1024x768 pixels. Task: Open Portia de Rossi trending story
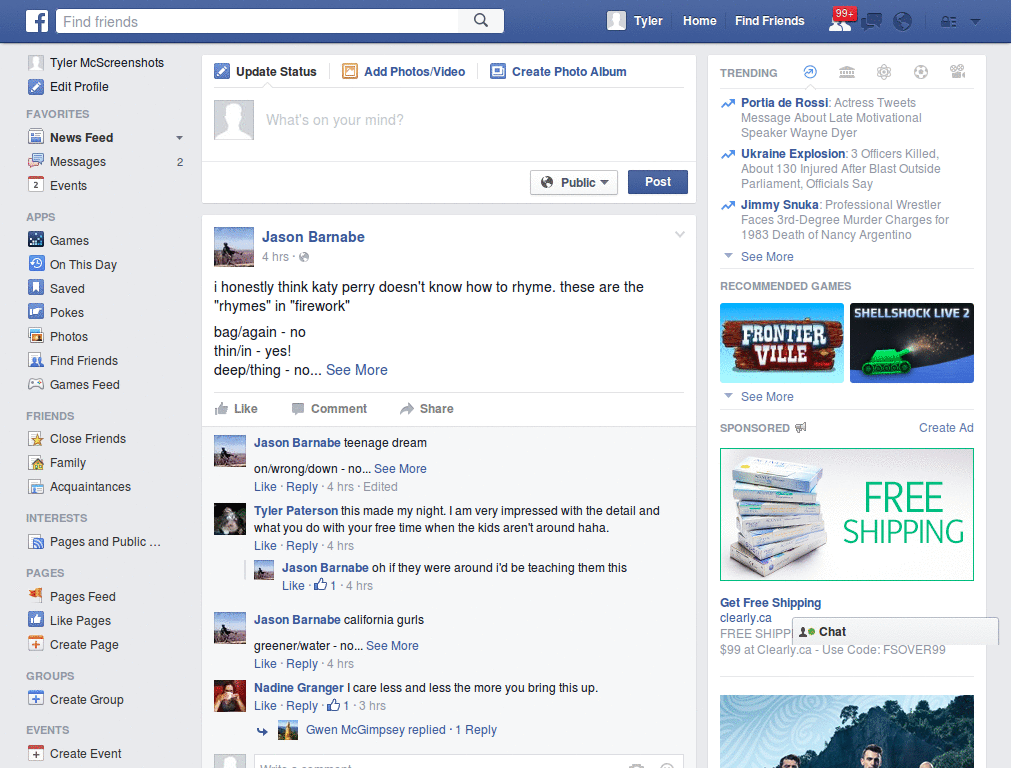(784, 103)
